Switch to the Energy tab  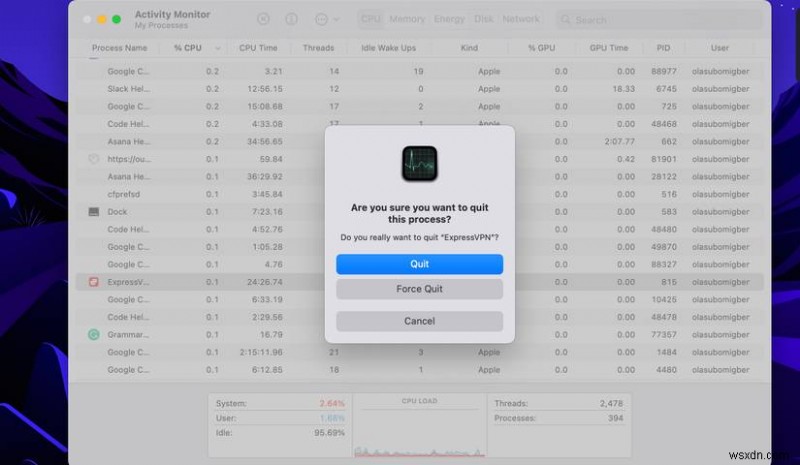[x=449, y=19]
